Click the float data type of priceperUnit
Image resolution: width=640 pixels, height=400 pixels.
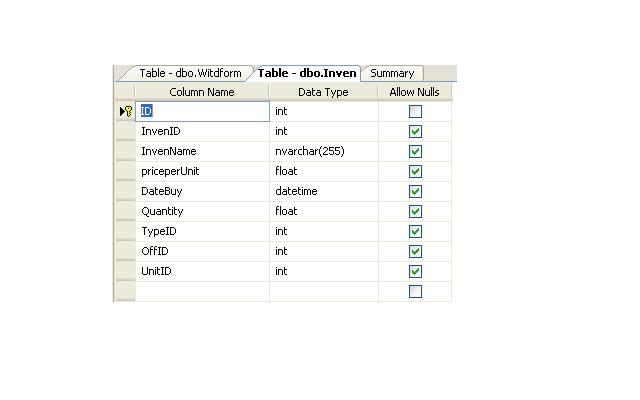(324, 171)
